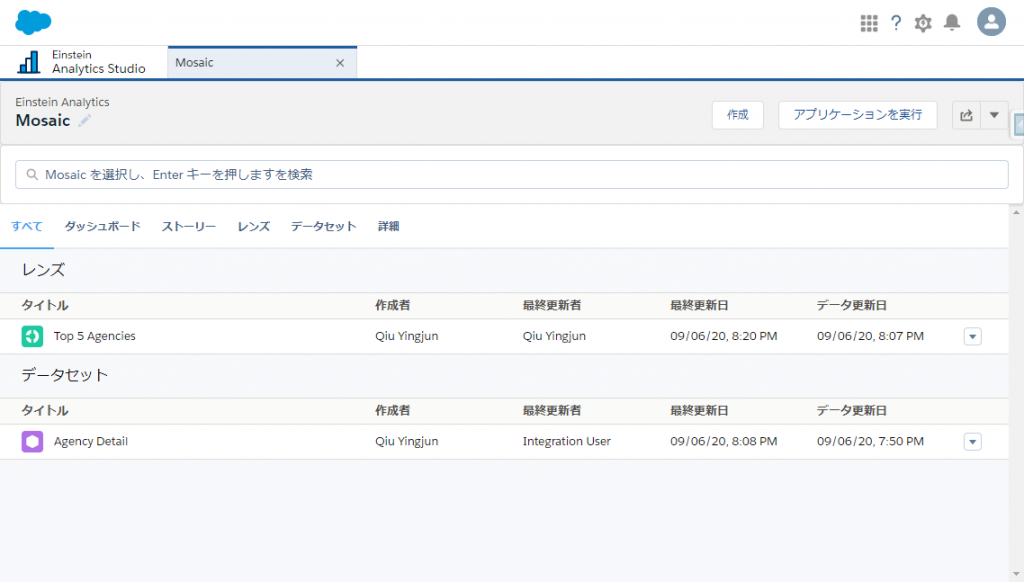Open actions dropdown for Top 5 Agencies
This screenshot has width=1024, height=582.
pos(972,336)
